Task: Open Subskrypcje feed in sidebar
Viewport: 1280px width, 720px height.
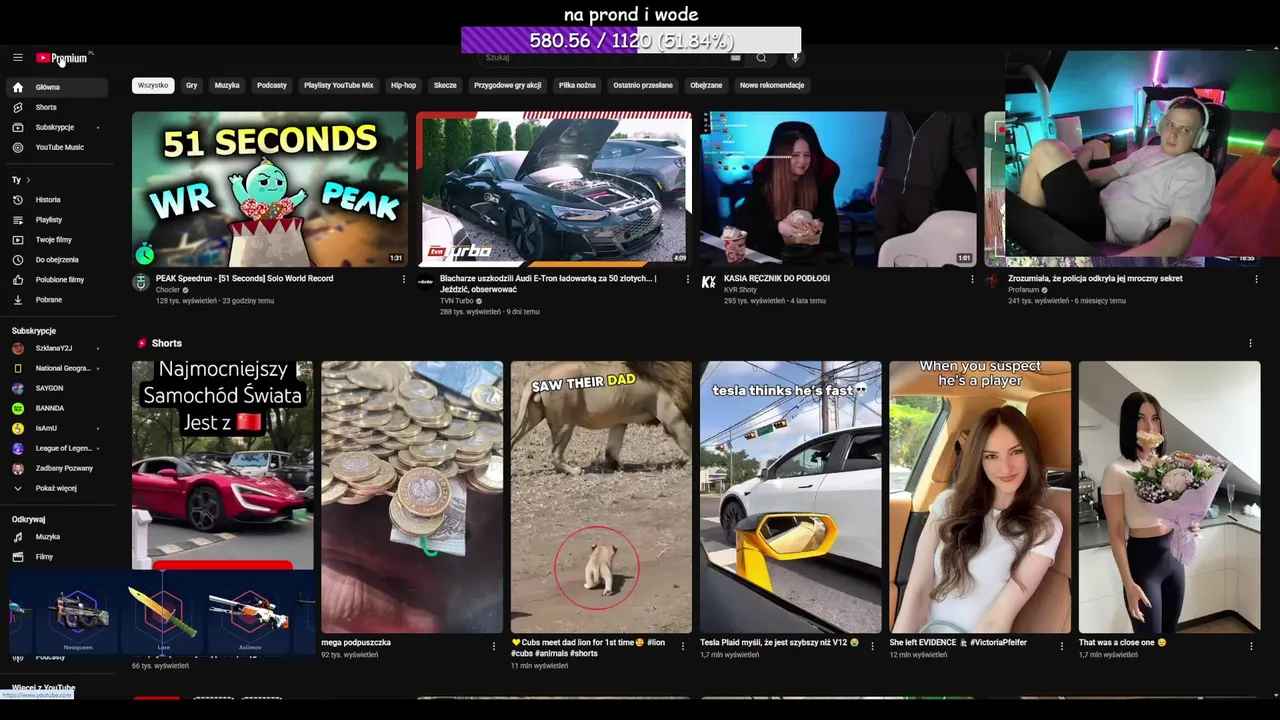Action: 58,127
